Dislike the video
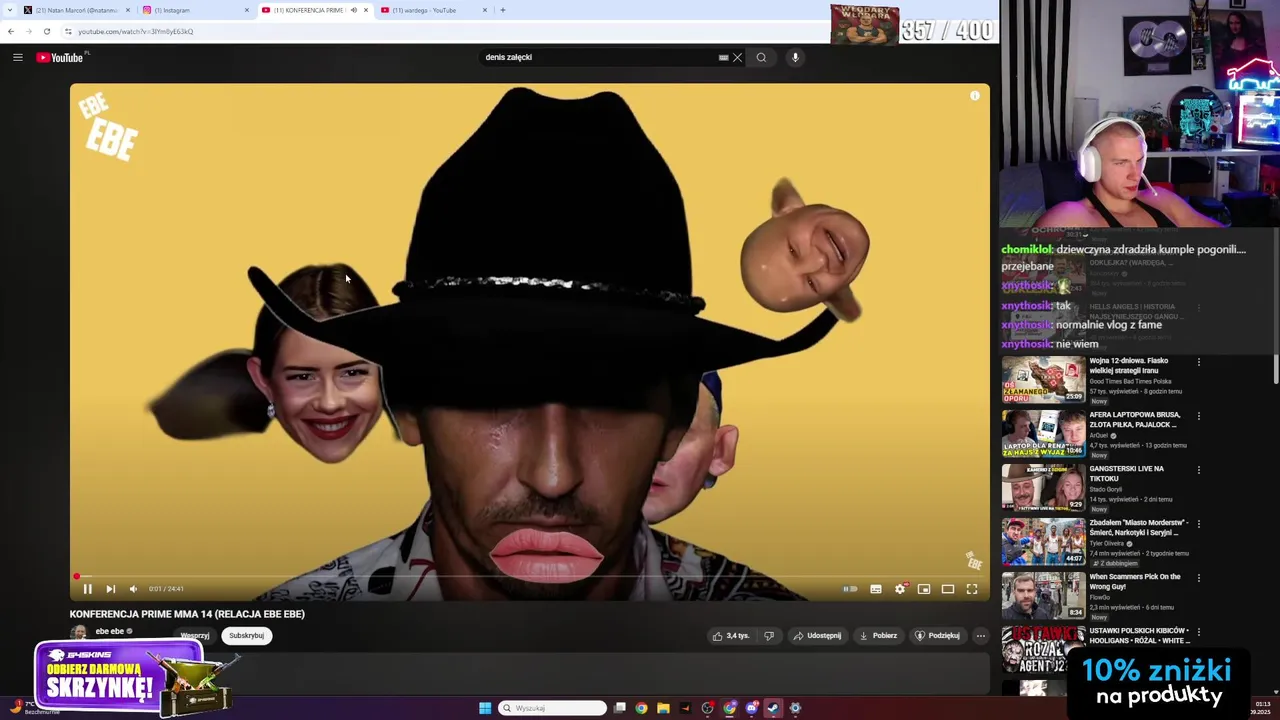Screen dimensions: 1280x720 [769, 635]
